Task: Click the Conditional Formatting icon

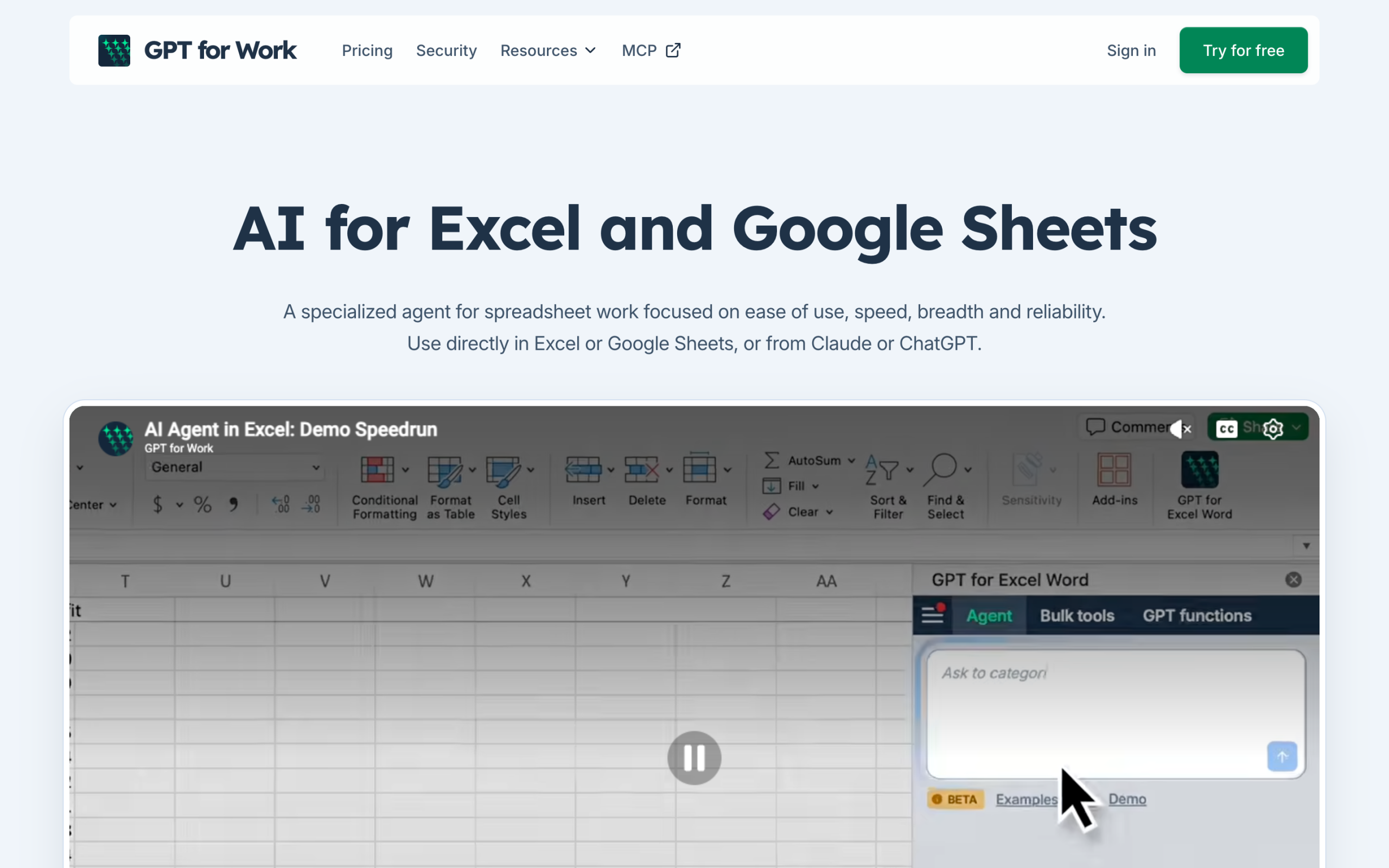Action: click(377, 470)
